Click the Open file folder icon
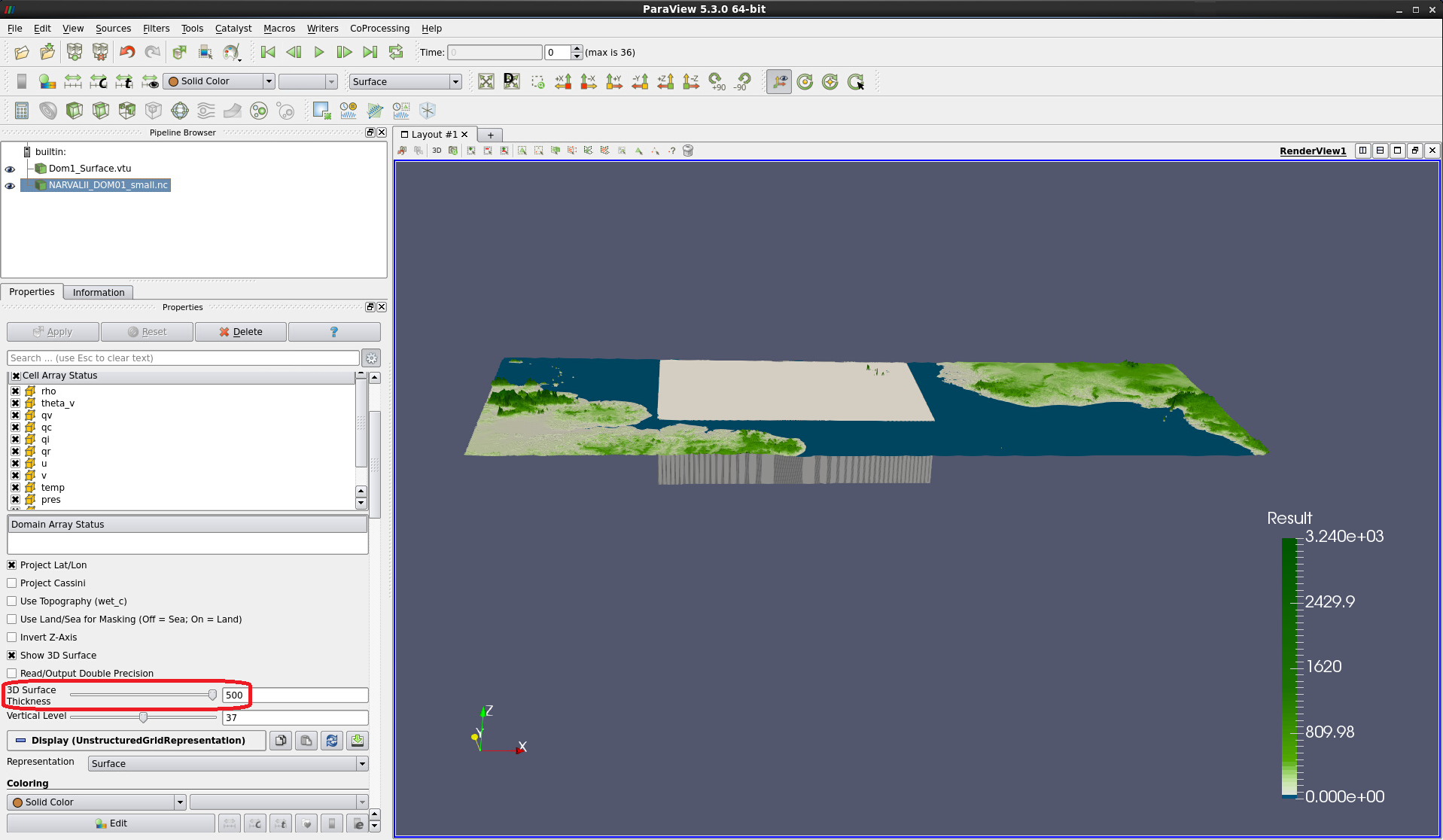Image resolution: width=1443 pixels, height=840 pixels. point(22,53)
